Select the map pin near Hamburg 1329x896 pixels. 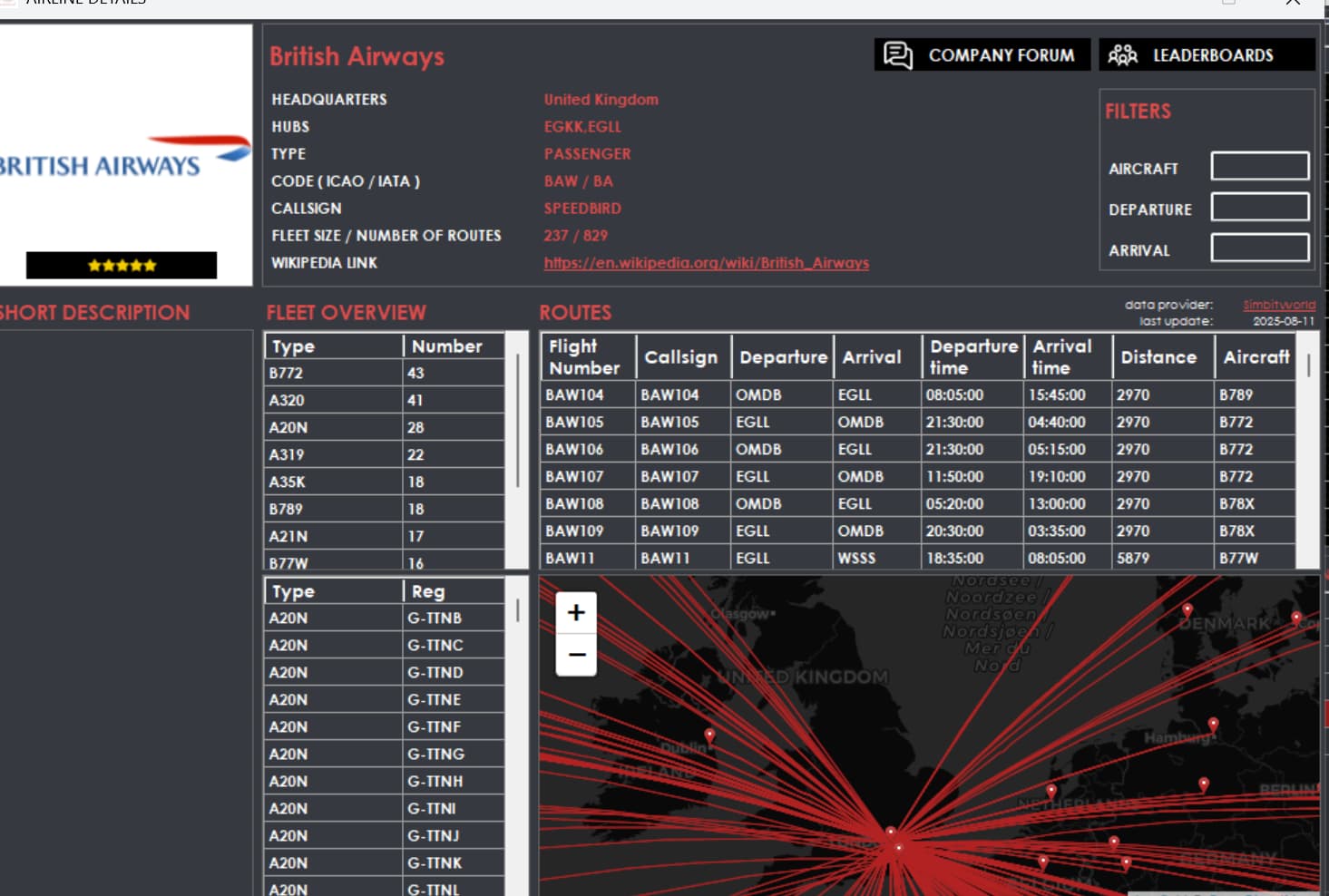pyautogui.click(x=1213, y=724)
